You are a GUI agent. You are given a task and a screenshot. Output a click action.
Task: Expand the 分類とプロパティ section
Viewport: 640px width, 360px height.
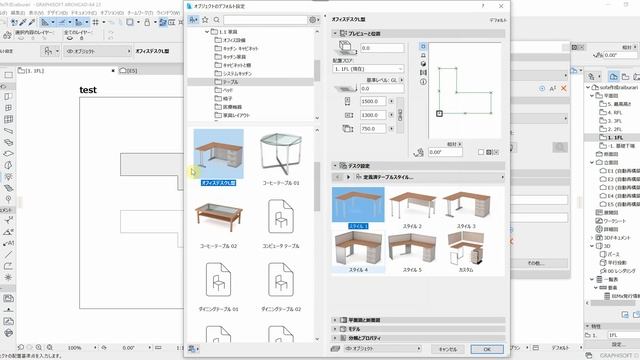(335, 338)
